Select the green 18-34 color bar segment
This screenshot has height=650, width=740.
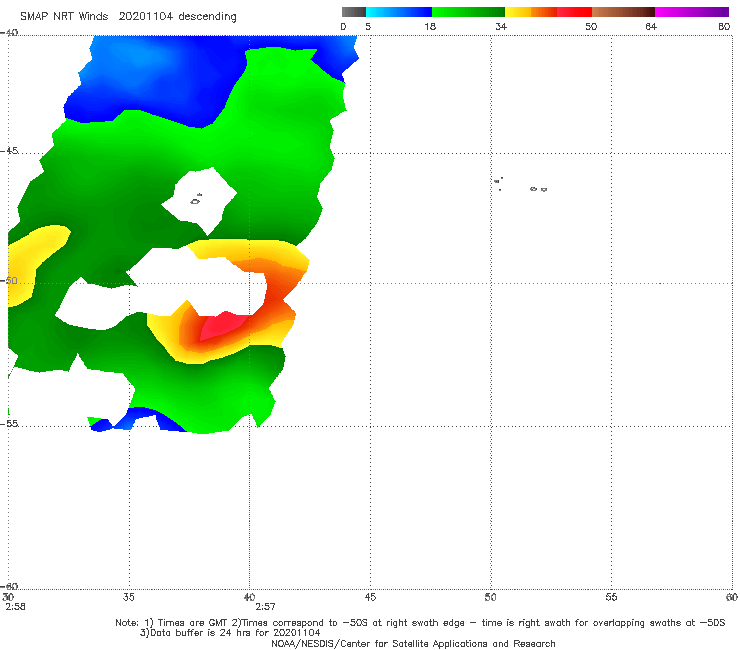pyautogui.click(x=468, y=12)
